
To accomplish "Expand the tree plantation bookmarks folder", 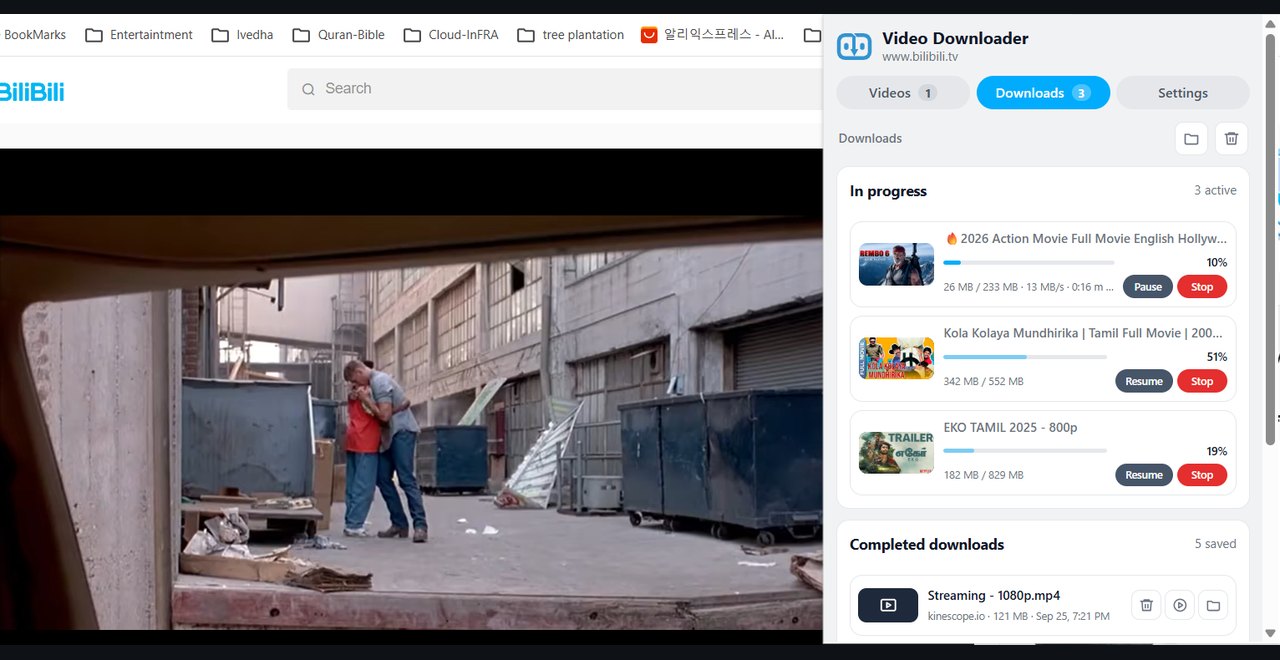I will [571, 35].
